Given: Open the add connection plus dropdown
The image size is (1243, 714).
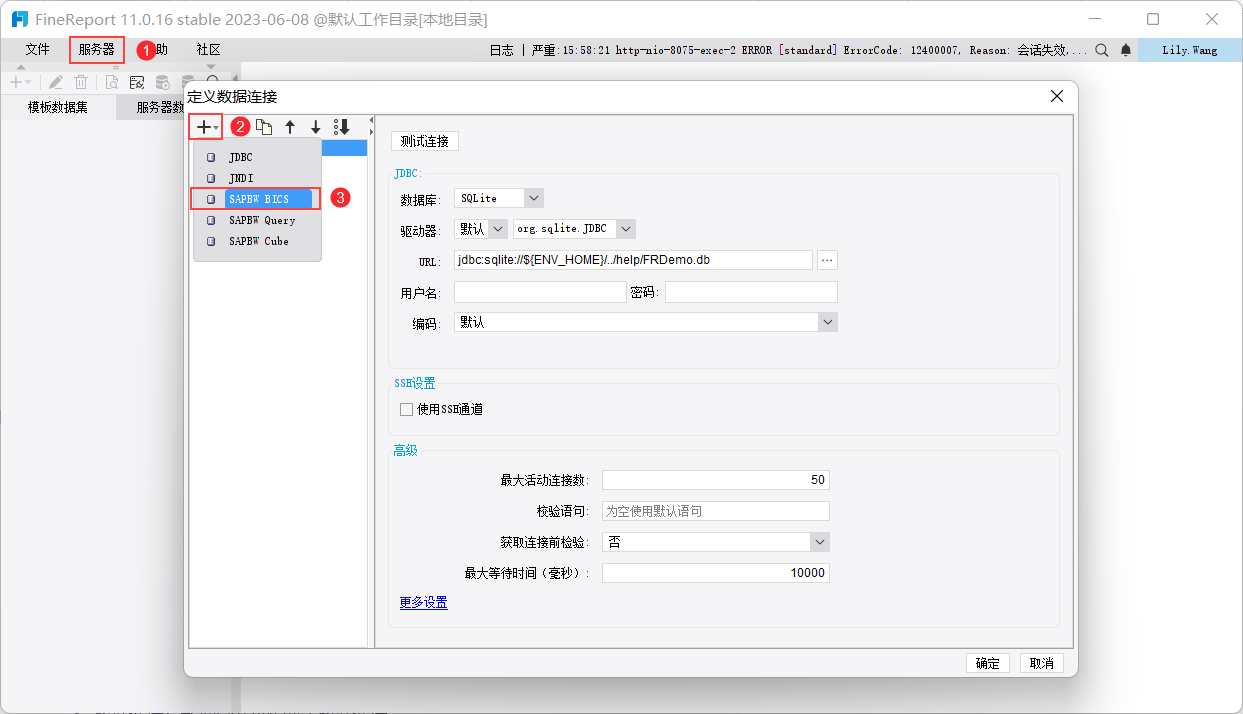Looking at the screenshot, I should [207, 127].
